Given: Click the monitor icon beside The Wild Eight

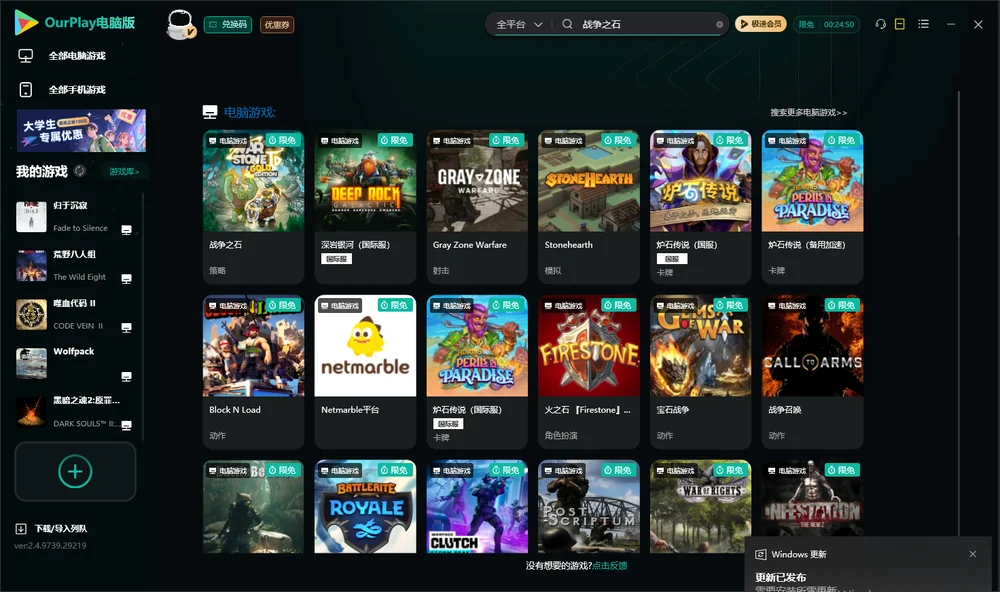Looking at the screenshot, I should [126, 279].
